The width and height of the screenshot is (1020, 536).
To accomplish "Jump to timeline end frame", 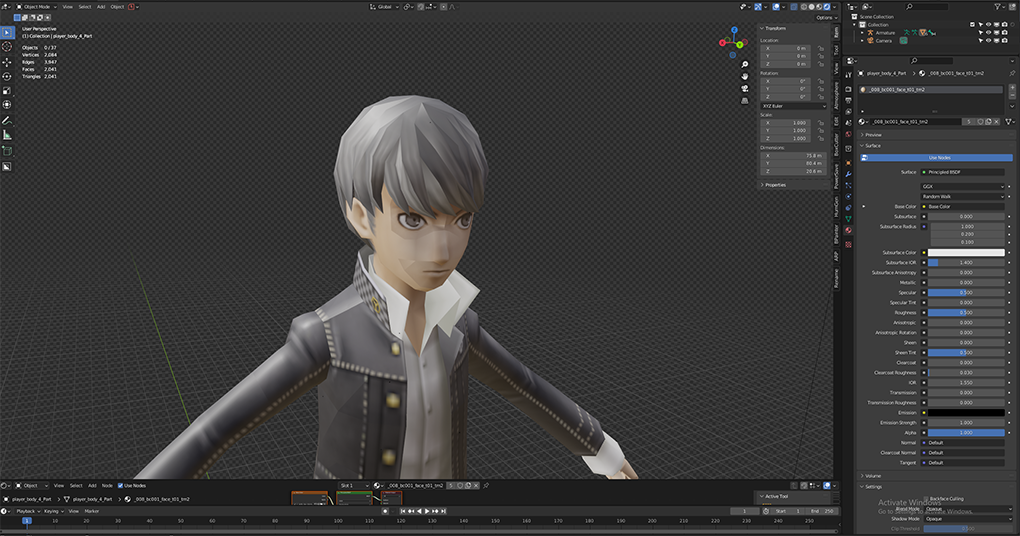I will tap(444, 511).
